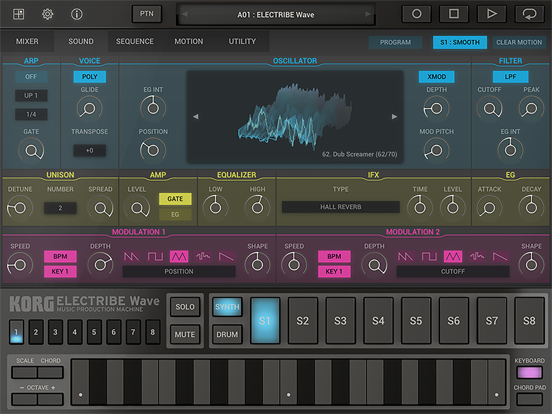Viewport: 552px width, 414px height.
Task: Open pattern name A01 ELECTRIBE Wave selector
Action: (276, 14)
